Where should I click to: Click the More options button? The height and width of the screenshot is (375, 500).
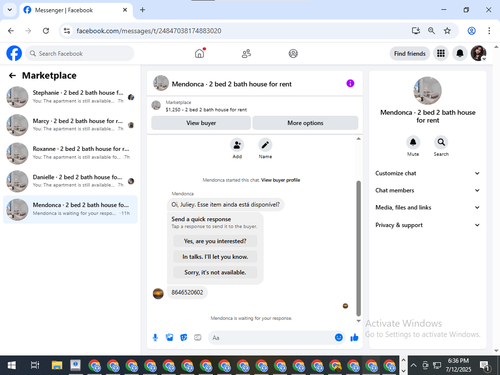click(x=305, y=123)
